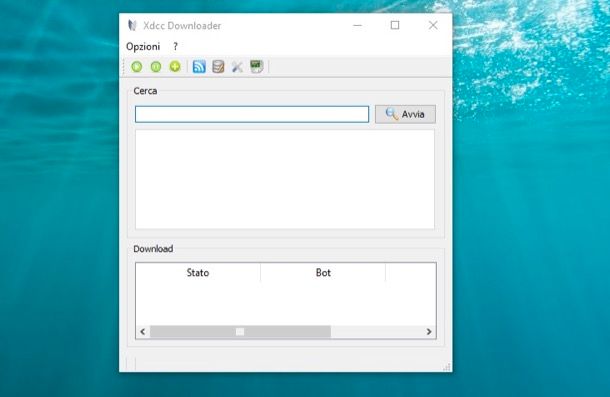Screen dimensions: 610x397
Task: Click the green pause toolbar icon
Action: pyautogui.click(x=156, y=67)
